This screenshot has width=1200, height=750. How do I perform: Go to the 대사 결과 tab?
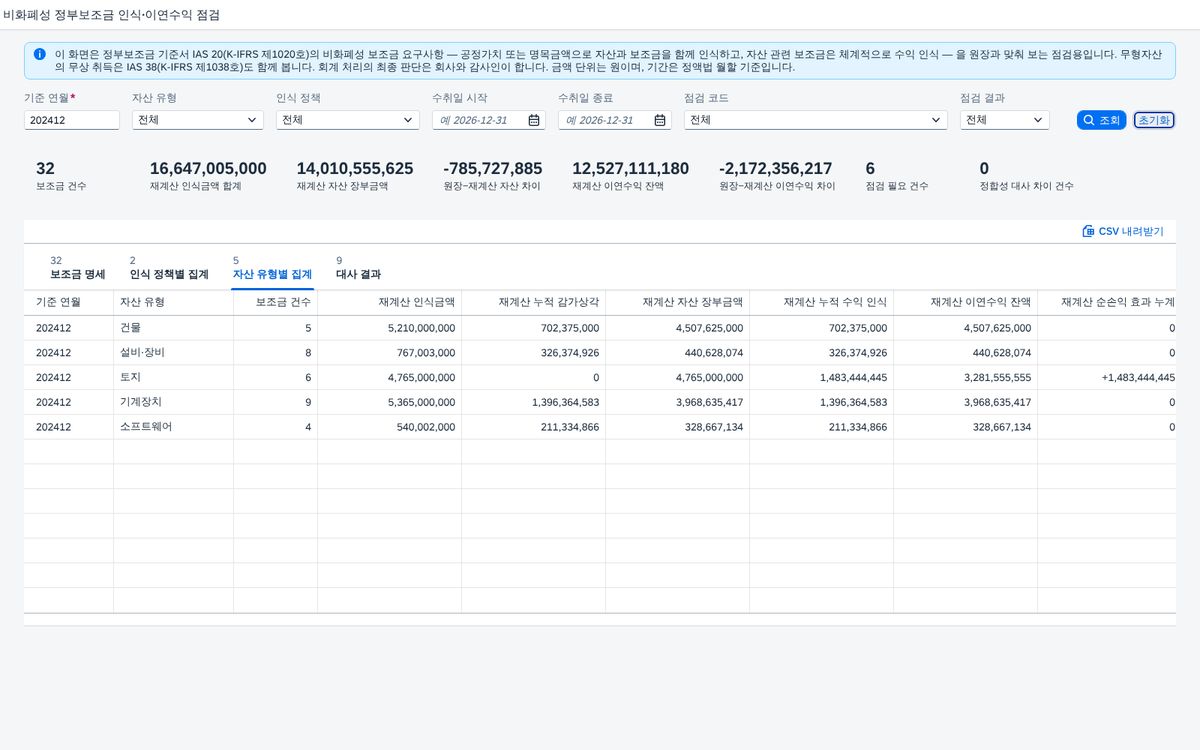click(358, 268)
